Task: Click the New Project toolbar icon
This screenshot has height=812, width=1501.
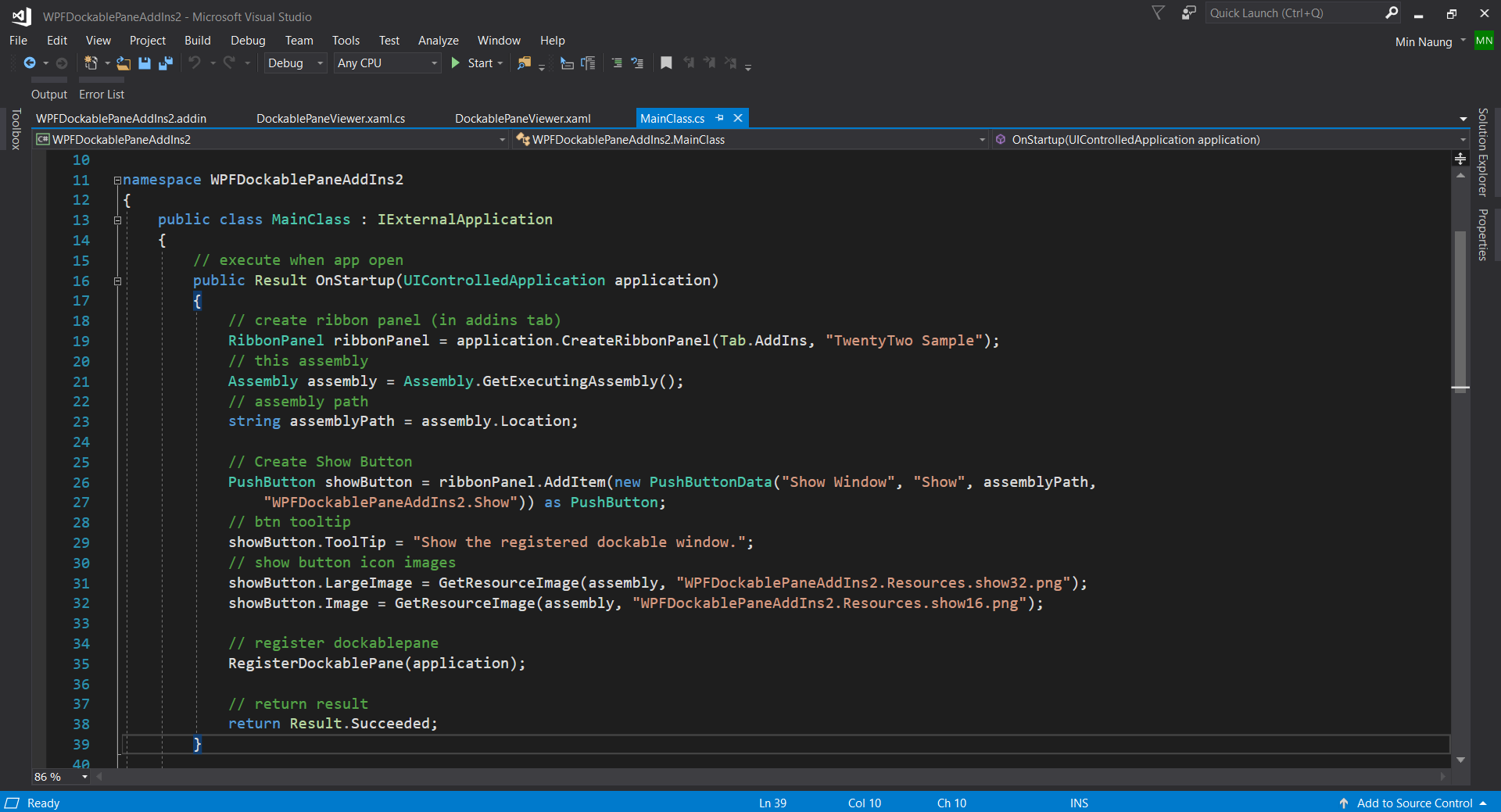Action: 90,63
